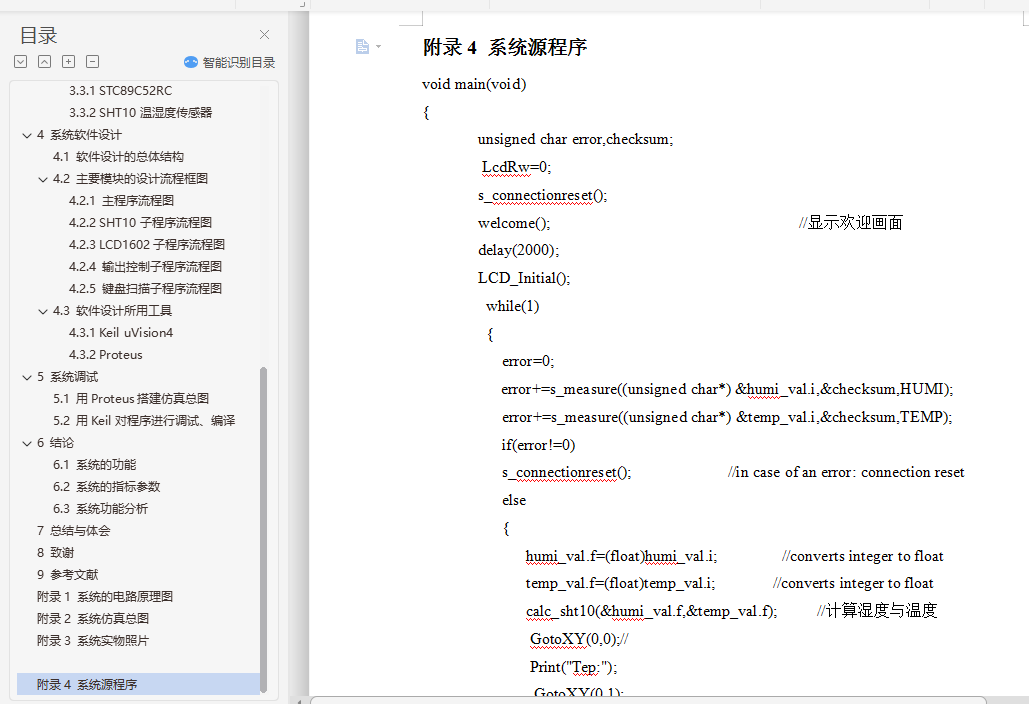Select 6.1 系统的功能 heading

point(94,465)
